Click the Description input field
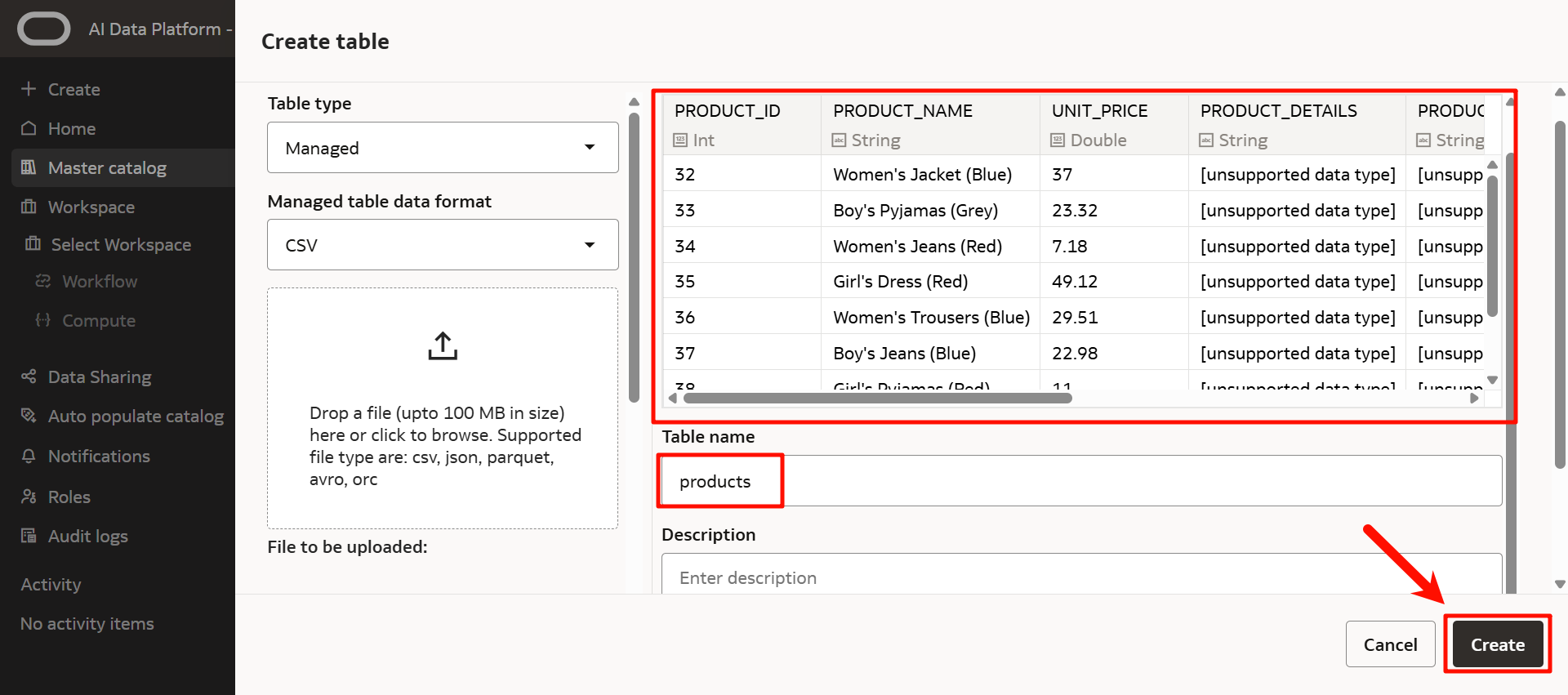Screen dimensions: 1568x695 1080,577
